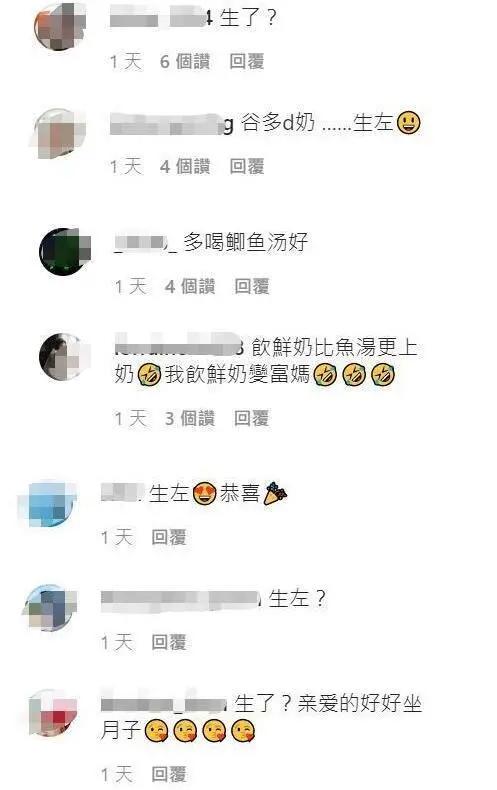Screen dimensions: 497x790
Task: Open likes on the 谷多d奶 comment
Action: click(x=184, y=166)
